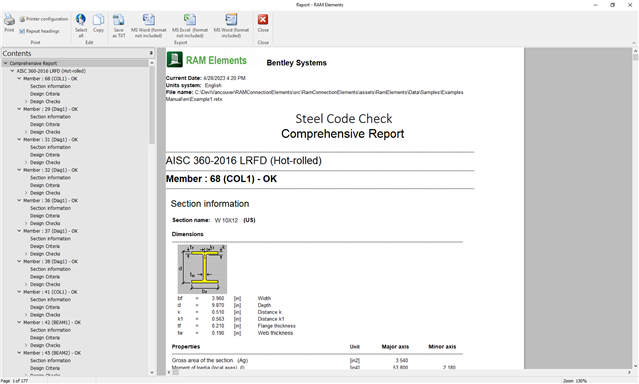Click the 'Member : 68 (COL1) - OK' report heading

click(221, 179)
